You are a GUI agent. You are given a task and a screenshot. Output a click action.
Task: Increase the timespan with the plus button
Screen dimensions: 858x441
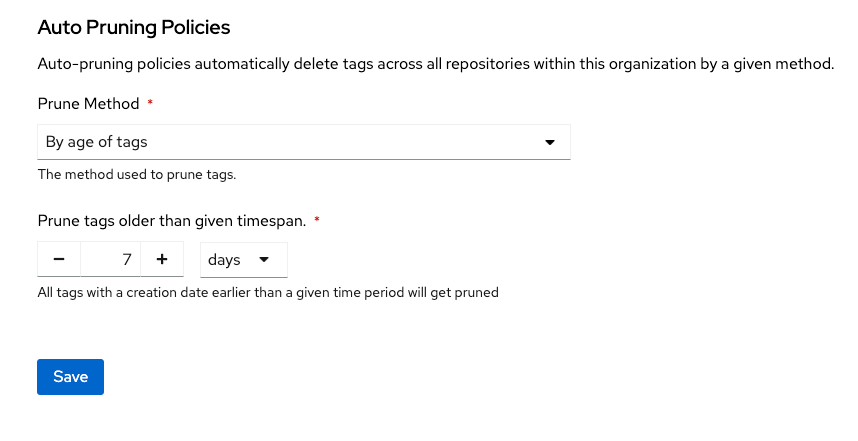[162, 260]
